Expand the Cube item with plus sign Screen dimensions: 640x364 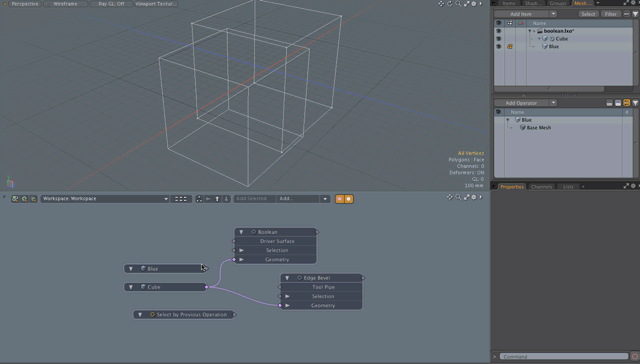[539, 39]
